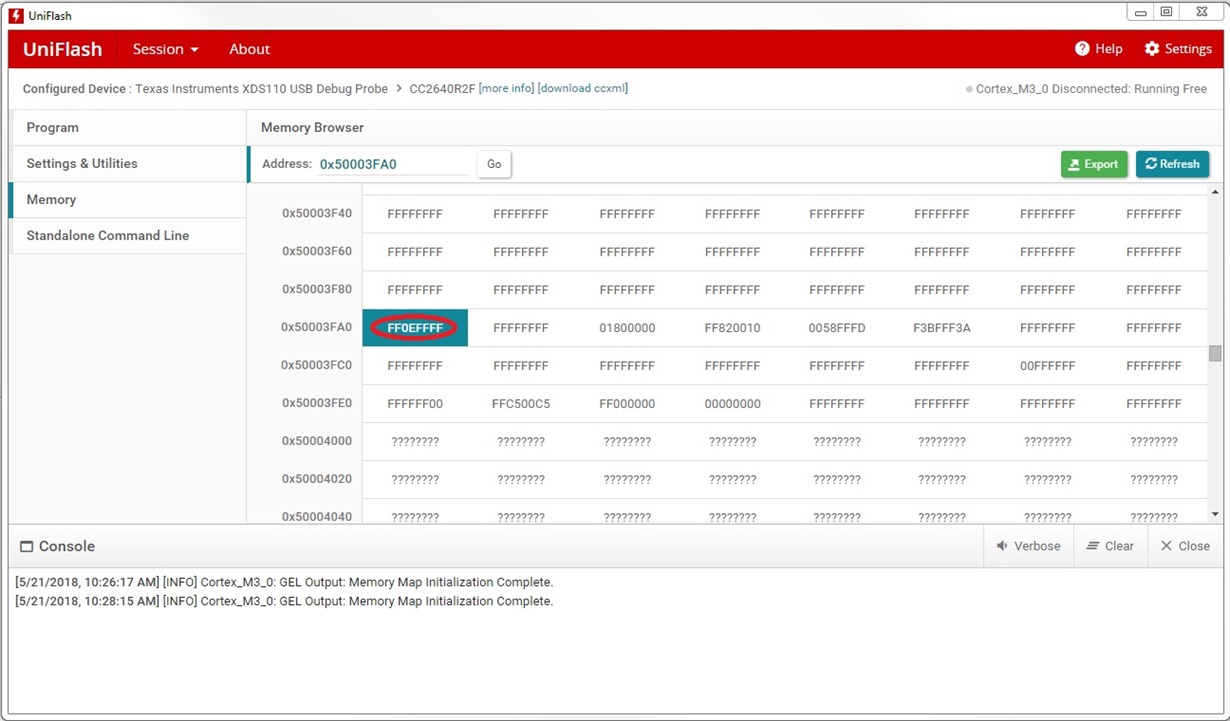This screenshot has height=721, width=1230.
Task: Click the [download ccxml] link
Action: pyautogui.click(x=582, y=88)
